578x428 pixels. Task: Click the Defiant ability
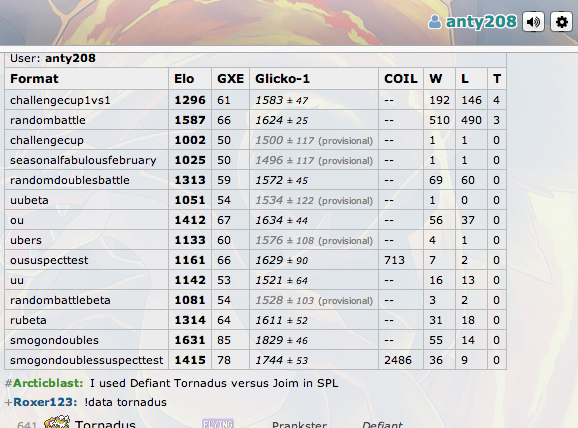click(382, 424)
